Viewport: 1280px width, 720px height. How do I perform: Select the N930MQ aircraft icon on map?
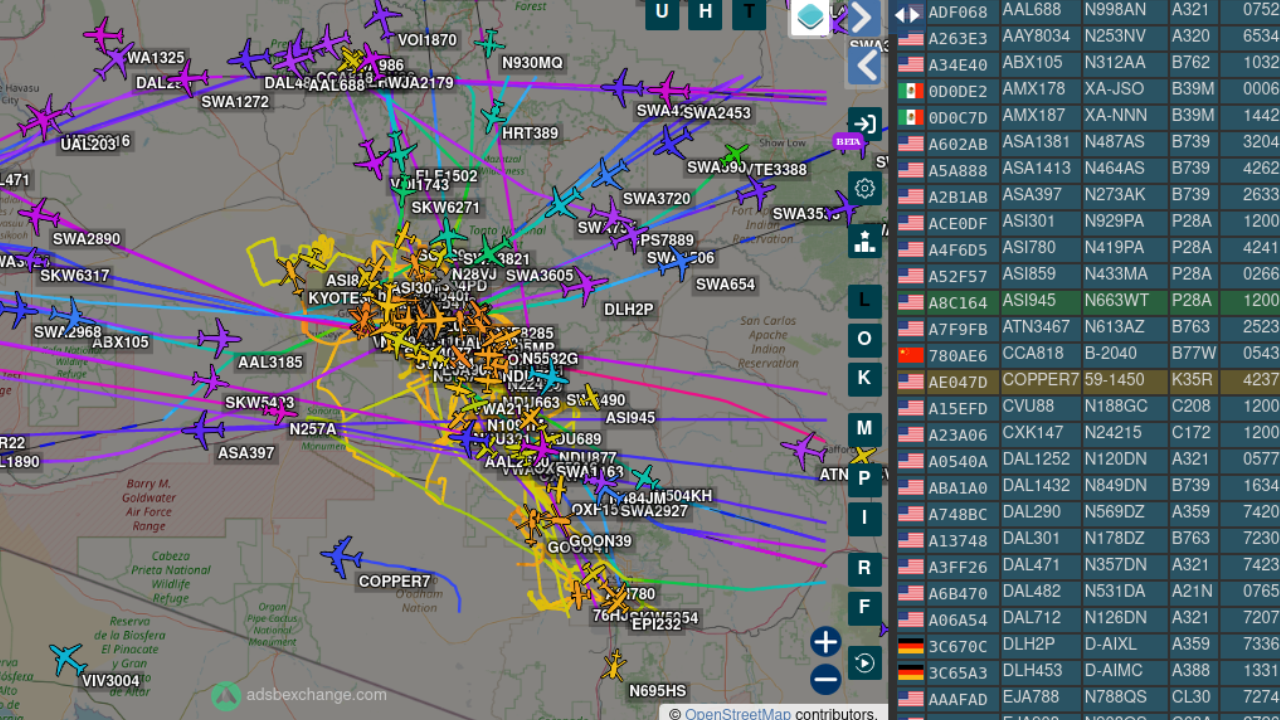click(x=489, y=43)
